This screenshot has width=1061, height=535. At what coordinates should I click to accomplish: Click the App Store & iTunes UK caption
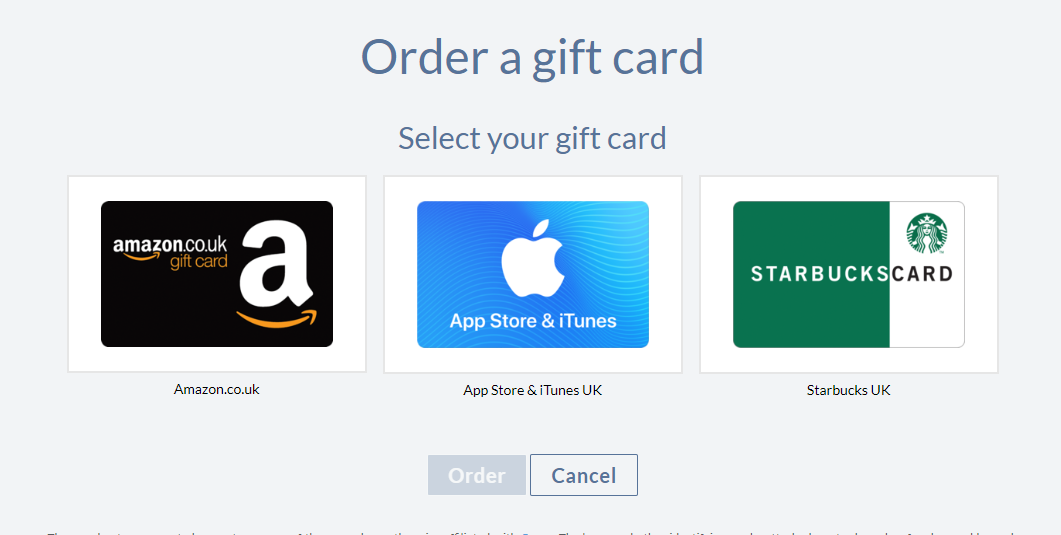point(533,390)
